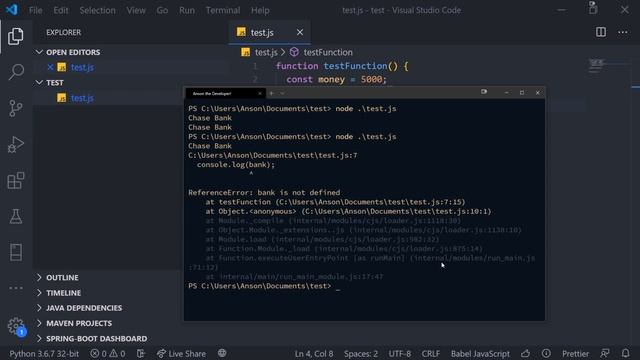The width and height of the screenshot is (640, 360).
Task: Click the server-shaped activity bar icon below the flask
Action: (16, 252)
